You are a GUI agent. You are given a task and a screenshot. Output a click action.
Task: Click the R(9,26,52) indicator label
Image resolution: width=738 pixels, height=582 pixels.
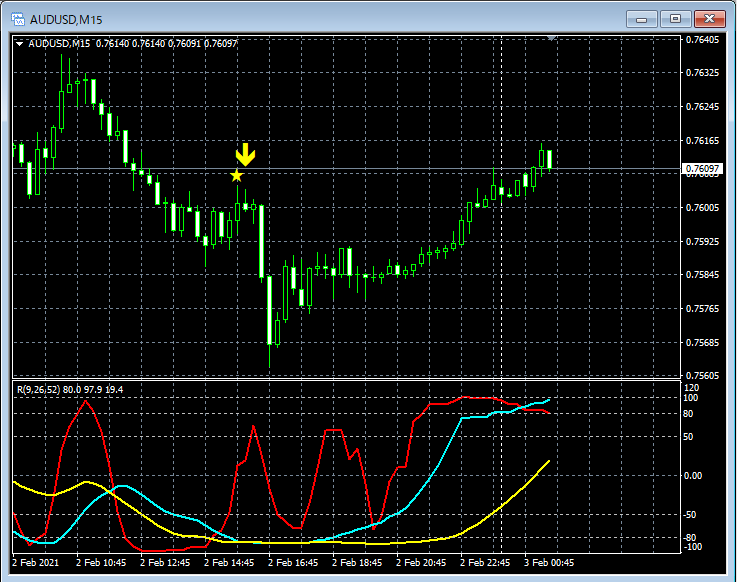70,390
